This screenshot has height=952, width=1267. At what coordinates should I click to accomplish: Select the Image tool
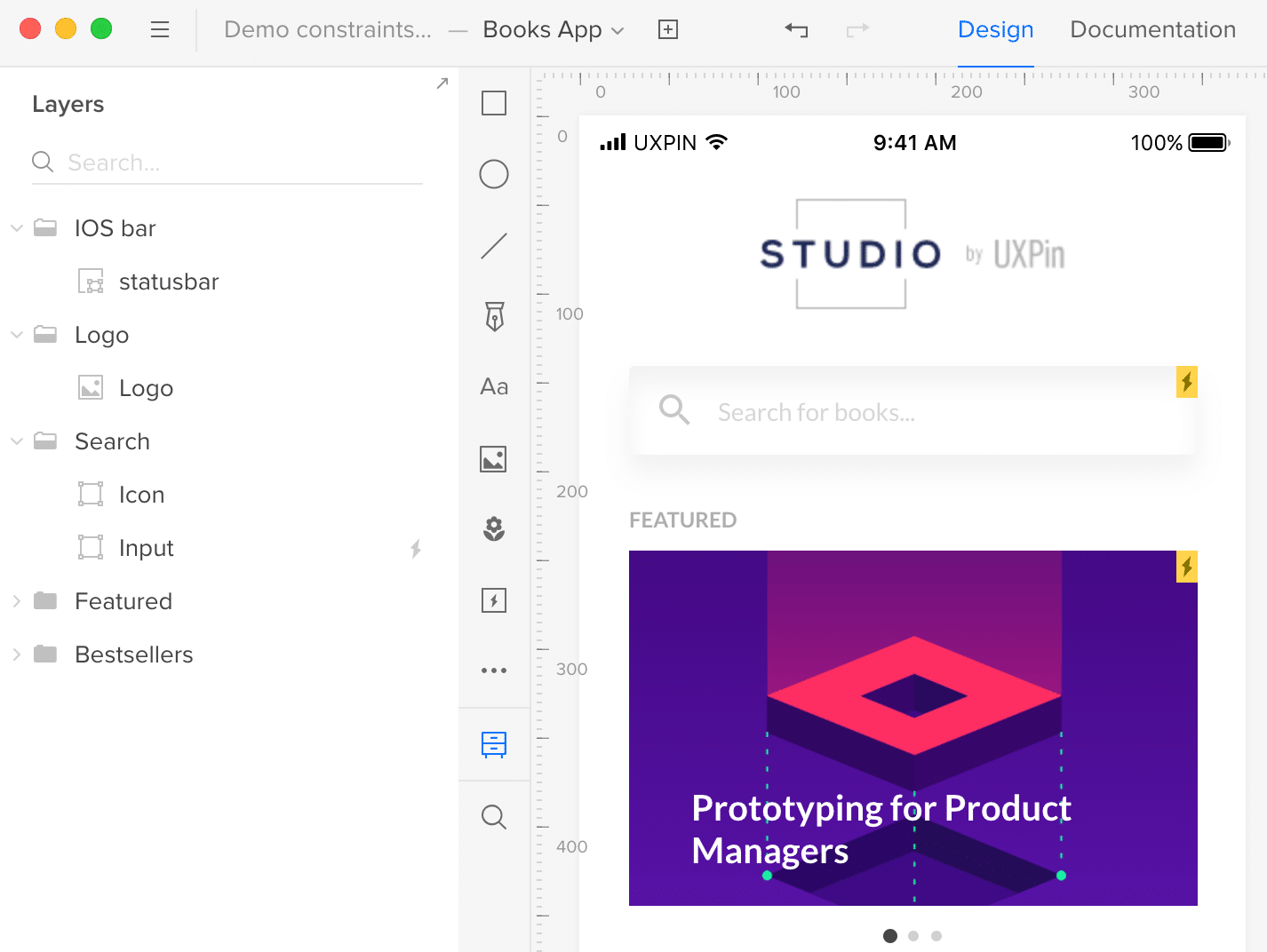(x=494, y=459)
